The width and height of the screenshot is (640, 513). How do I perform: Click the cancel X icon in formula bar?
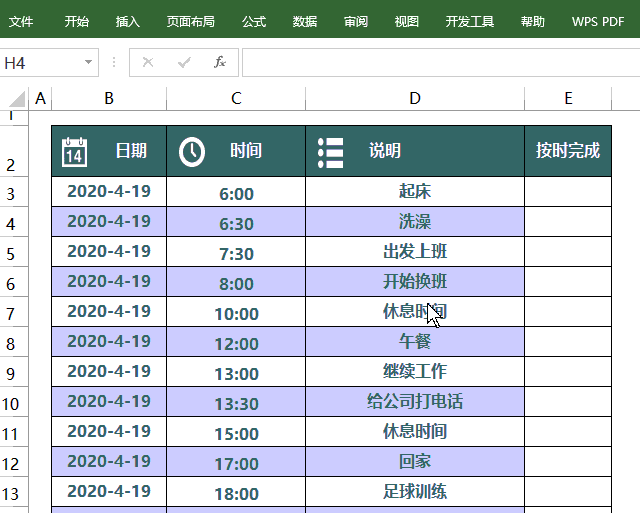pyautogui.click(x=148, y=62)
